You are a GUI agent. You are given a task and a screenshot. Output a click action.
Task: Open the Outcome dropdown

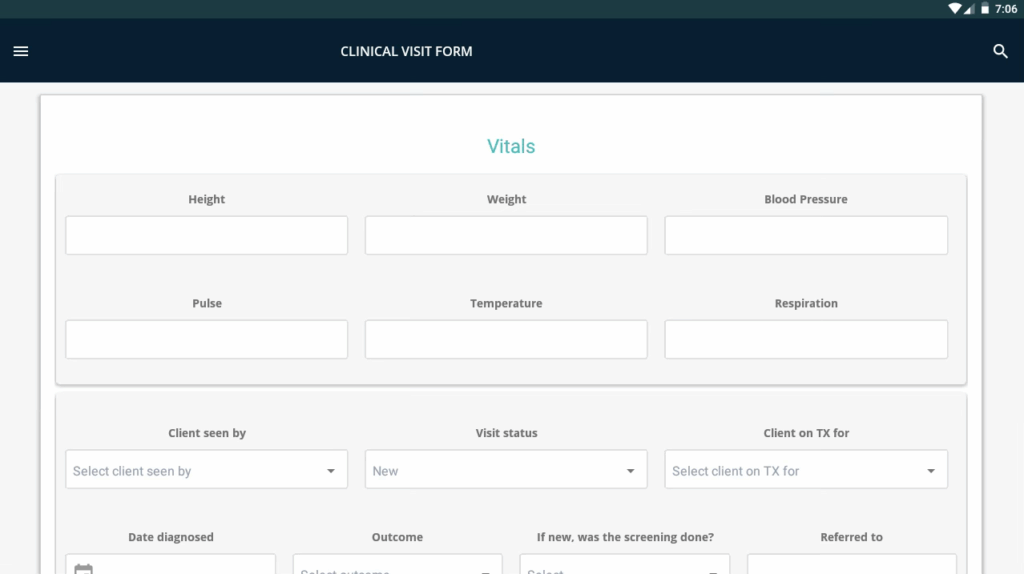pyautogui.click(x=397, y=567)
